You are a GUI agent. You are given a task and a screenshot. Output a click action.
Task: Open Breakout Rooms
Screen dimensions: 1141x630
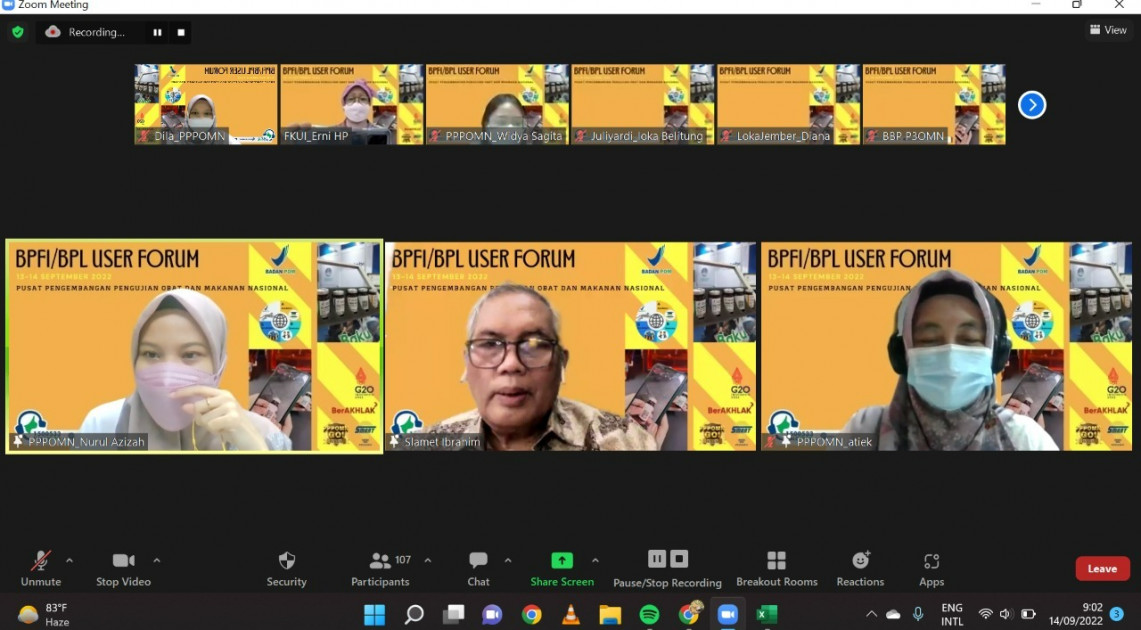pos(776,562)
